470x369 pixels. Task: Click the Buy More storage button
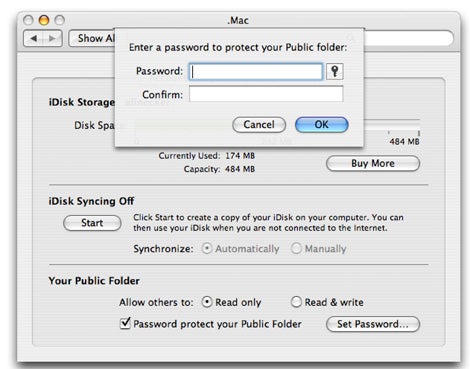(373, 163)
